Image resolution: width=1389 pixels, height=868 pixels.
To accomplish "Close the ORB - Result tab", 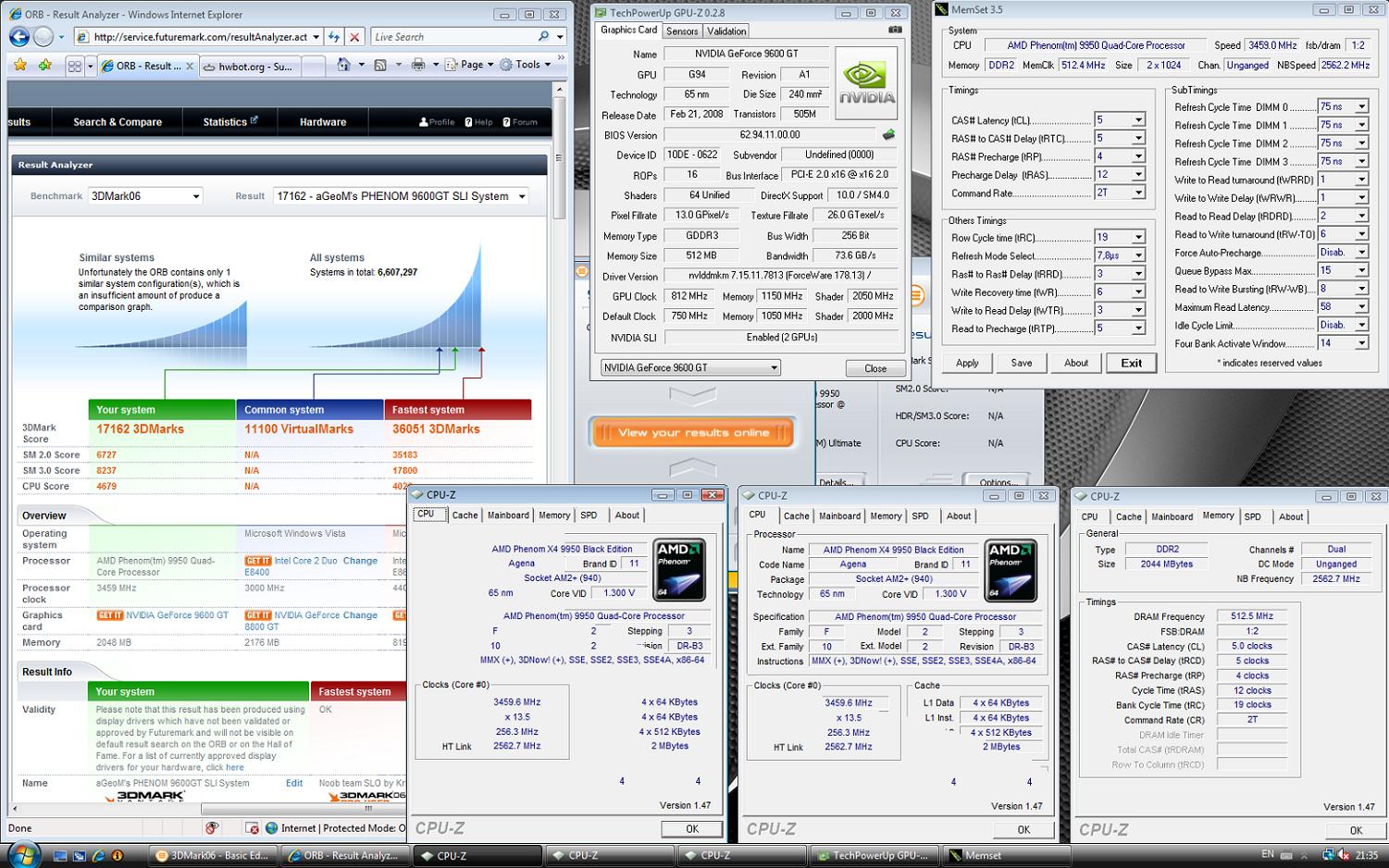I will (x=190, y=66).
